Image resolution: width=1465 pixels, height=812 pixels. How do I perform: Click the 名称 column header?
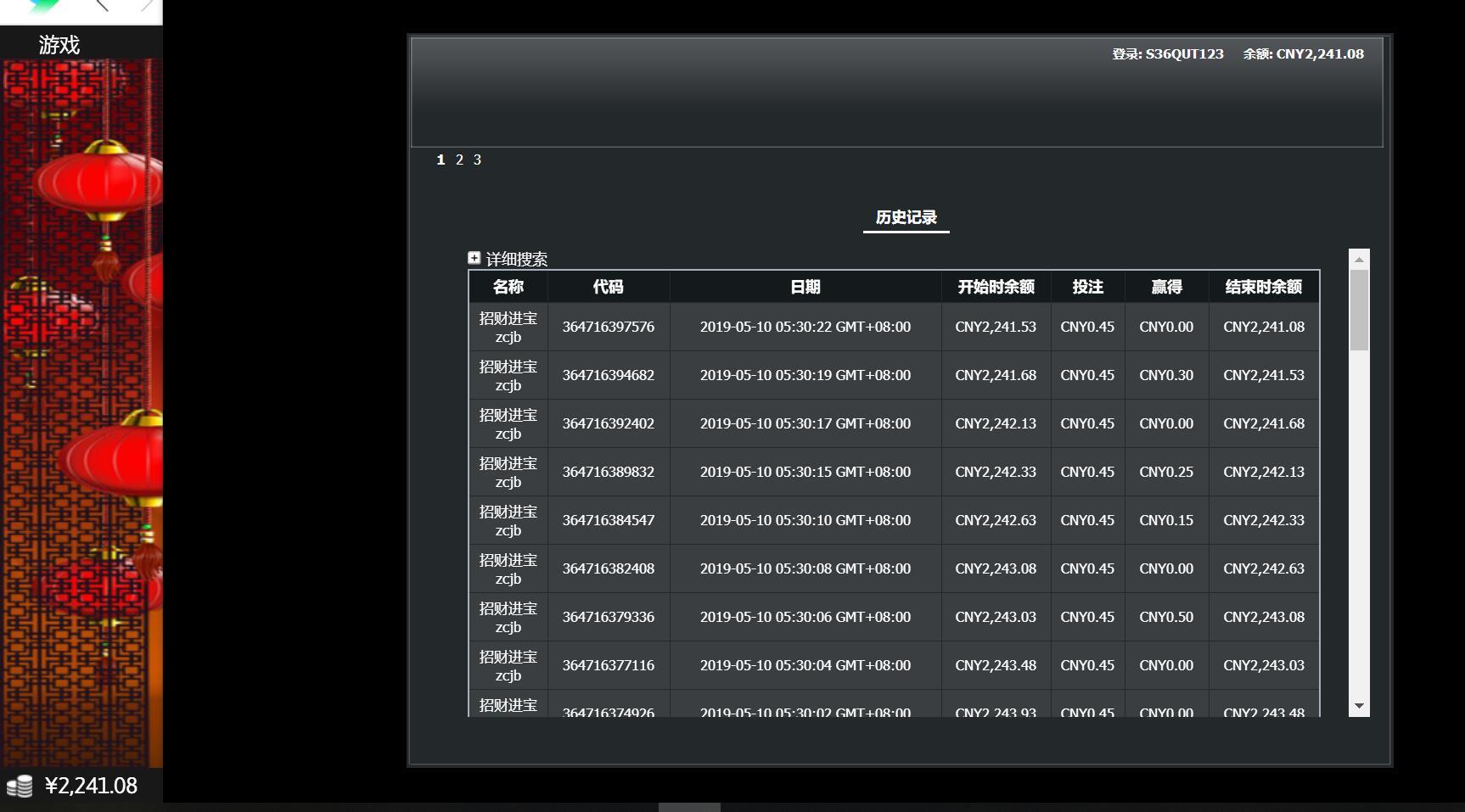click(x=508, y=287)
